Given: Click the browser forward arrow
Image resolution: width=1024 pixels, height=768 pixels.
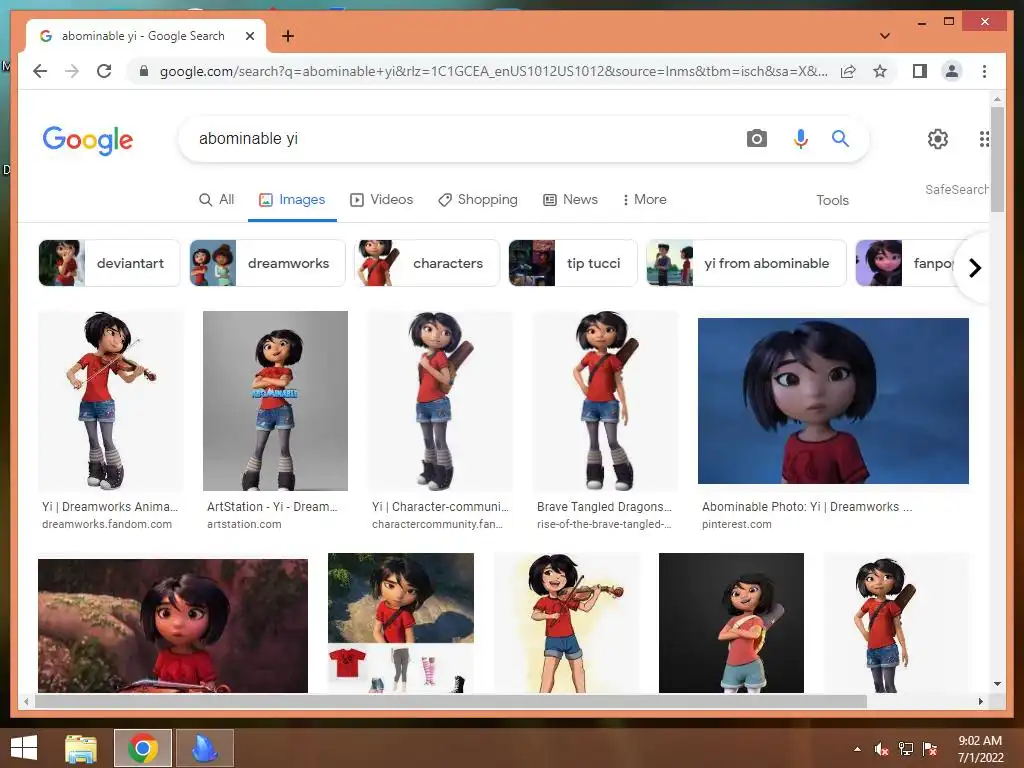Looking at the screenshot, I should pyautogui.click(x=72, y=71).
